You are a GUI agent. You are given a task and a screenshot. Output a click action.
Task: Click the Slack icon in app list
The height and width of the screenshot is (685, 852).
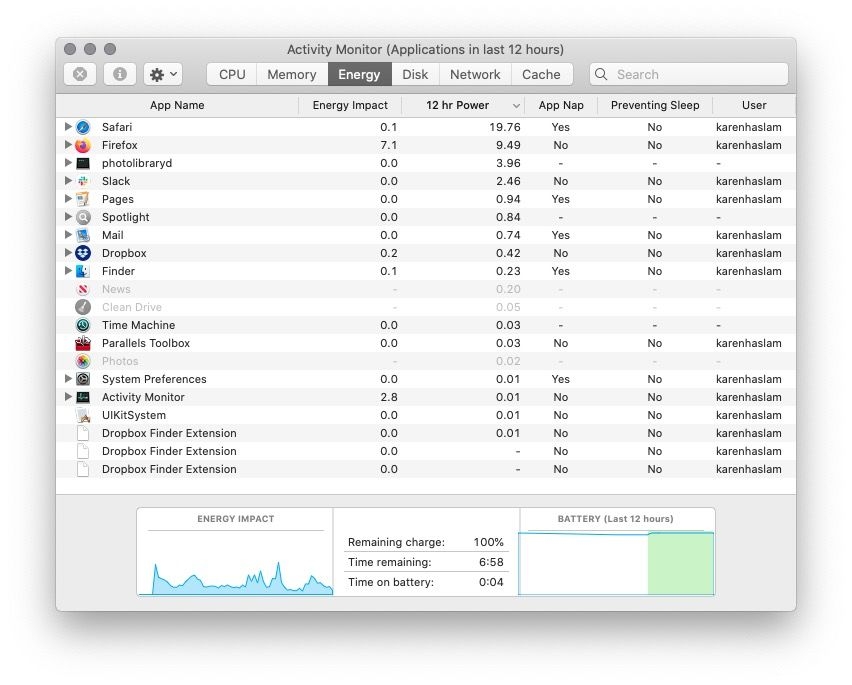coord(83,181)
